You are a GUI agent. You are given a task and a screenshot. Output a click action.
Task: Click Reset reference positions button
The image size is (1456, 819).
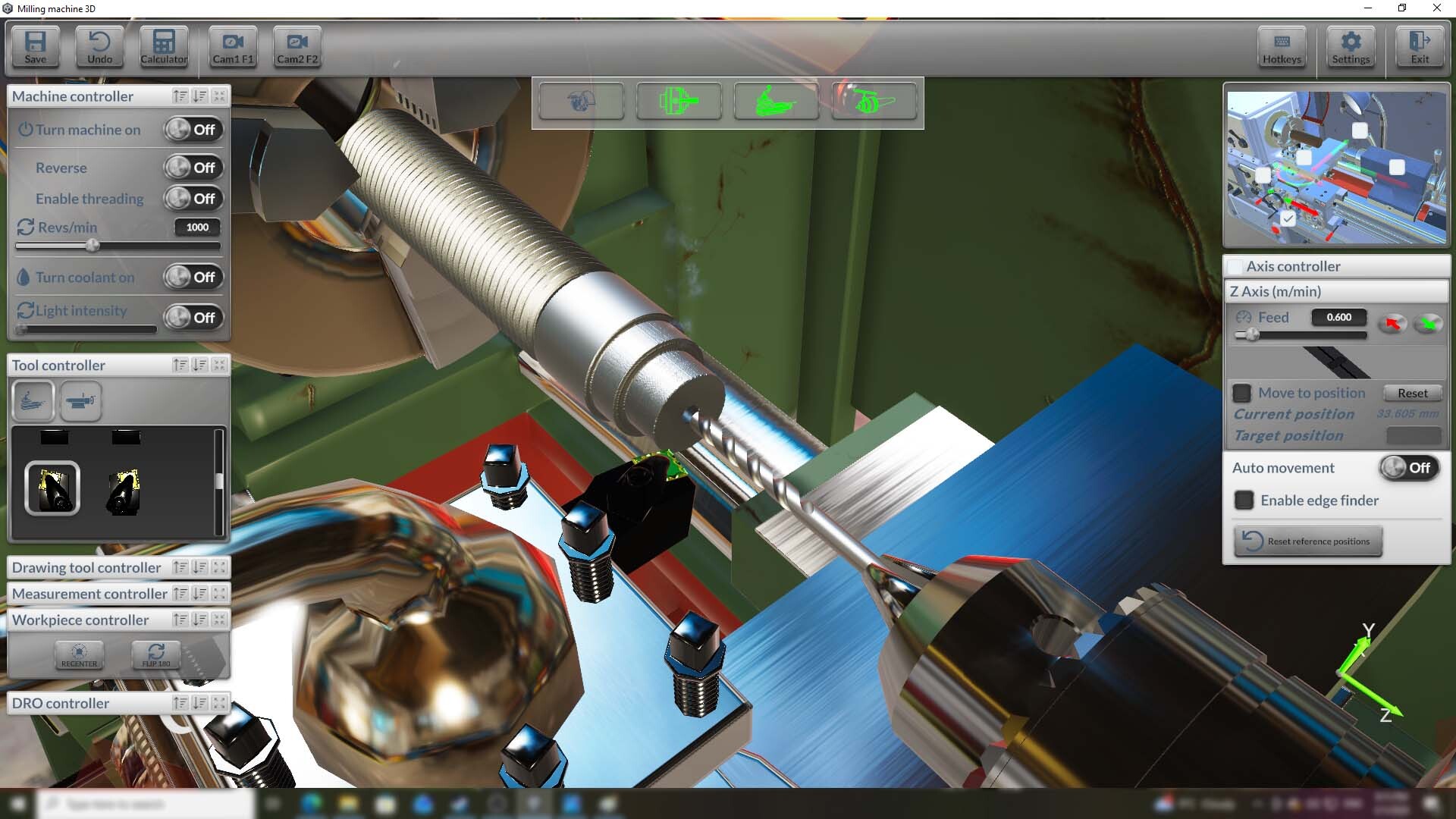(x=1308, y=541)
